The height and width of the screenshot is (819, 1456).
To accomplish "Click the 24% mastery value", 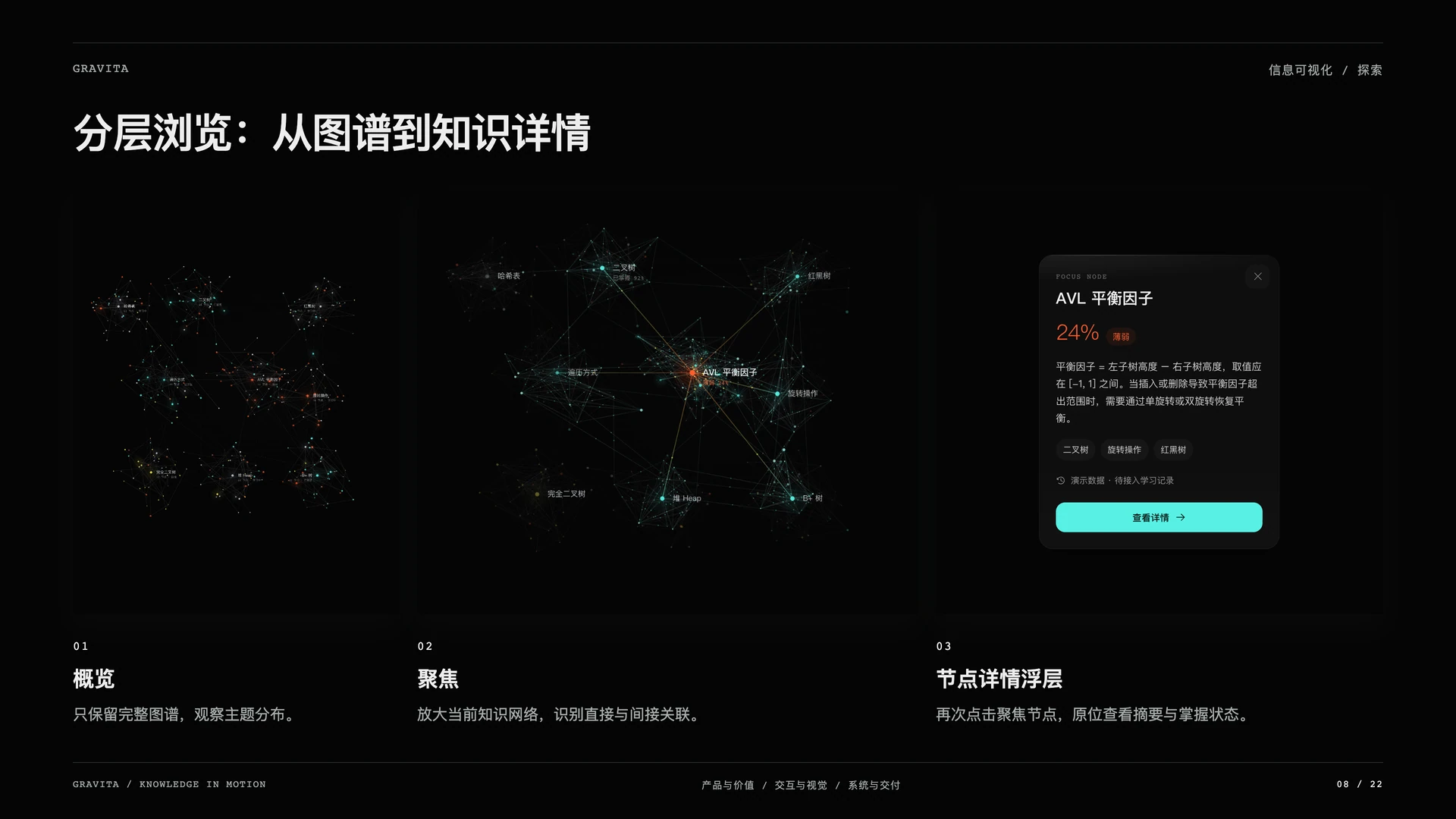I will (x=1077, y=332).
